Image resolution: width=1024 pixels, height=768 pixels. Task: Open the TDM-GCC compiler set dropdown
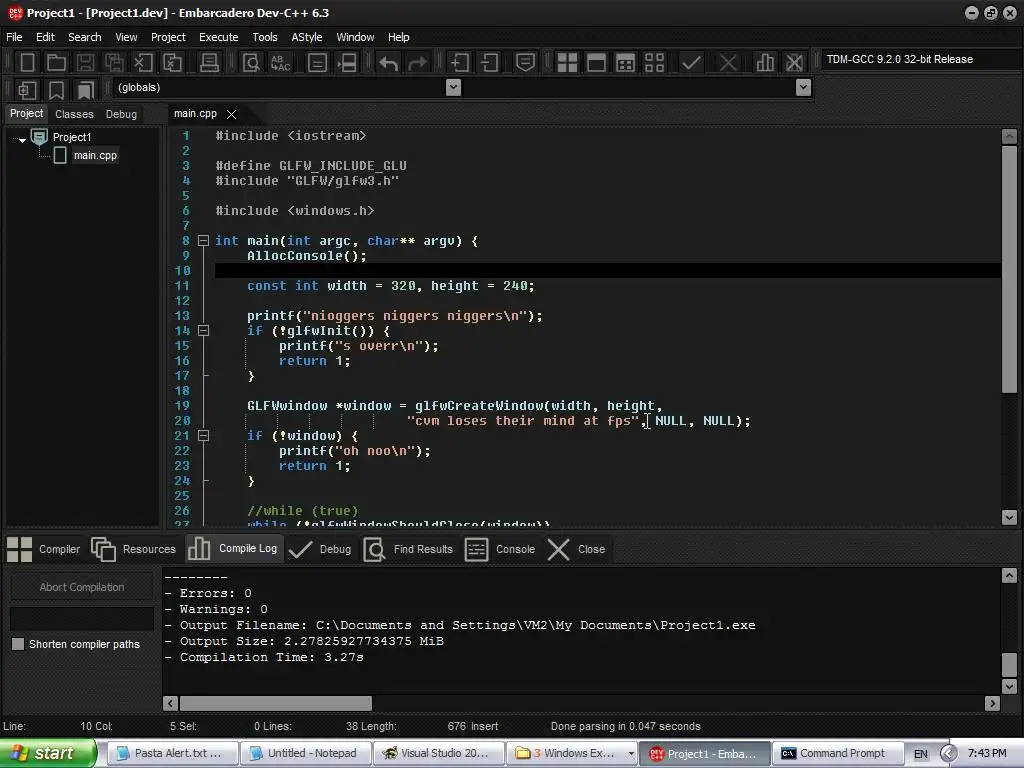pyautogui.click(x=921, y=59)
